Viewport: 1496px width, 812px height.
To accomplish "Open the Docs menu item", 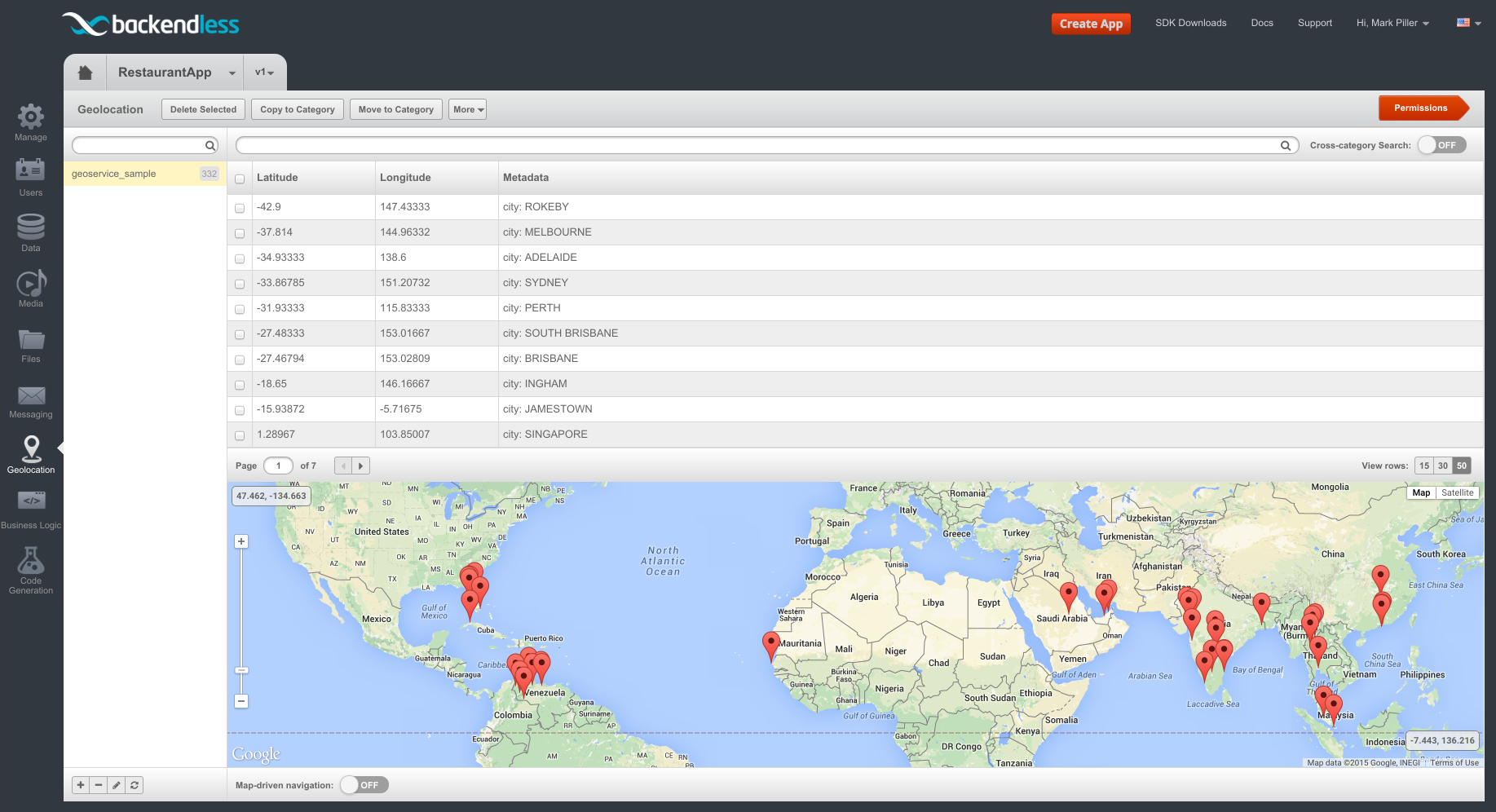I will coord(1261,23).
